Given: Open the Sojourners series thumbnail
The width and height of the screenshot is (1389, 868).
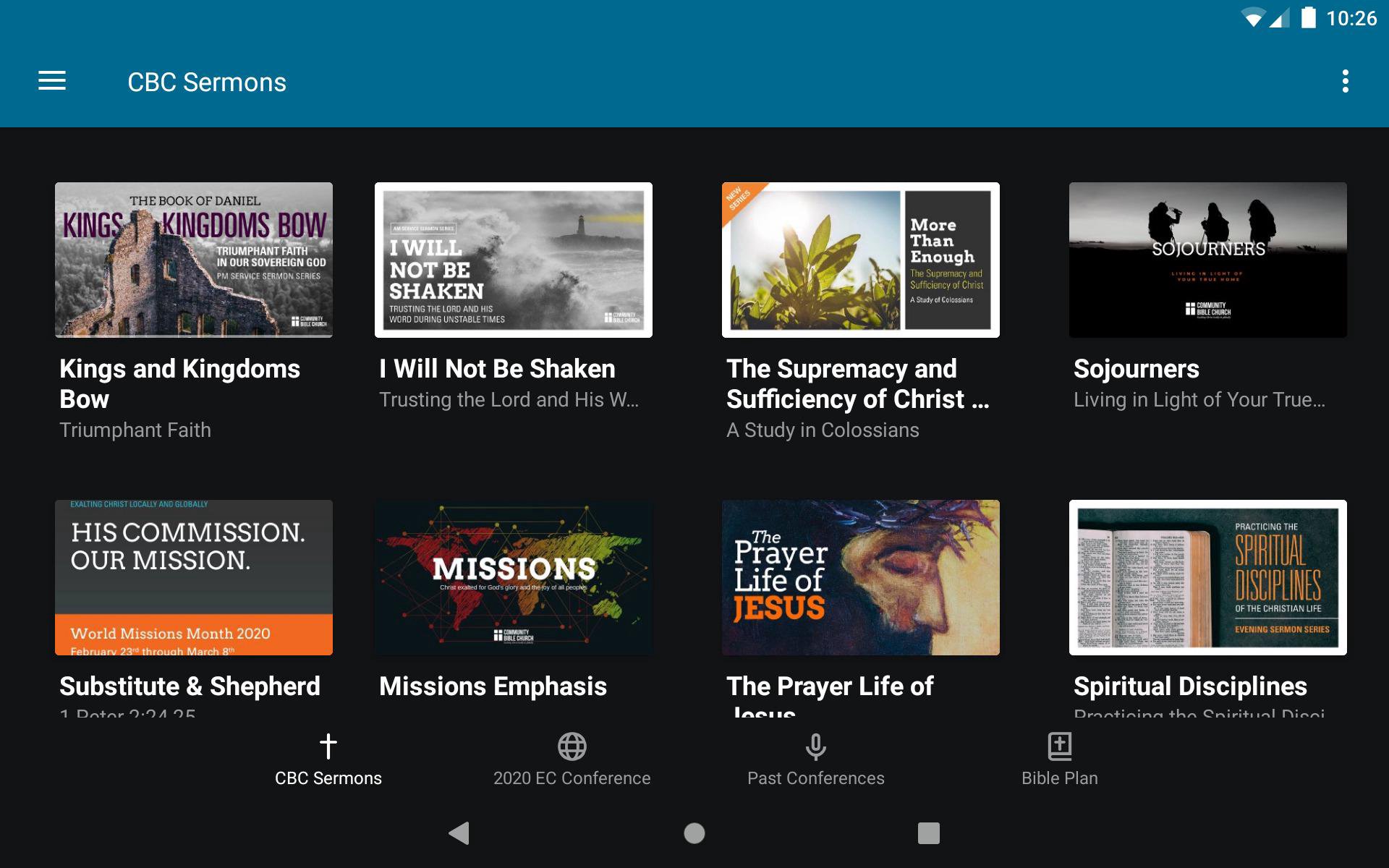Looking at the screenshot, I should [1208, 260].
